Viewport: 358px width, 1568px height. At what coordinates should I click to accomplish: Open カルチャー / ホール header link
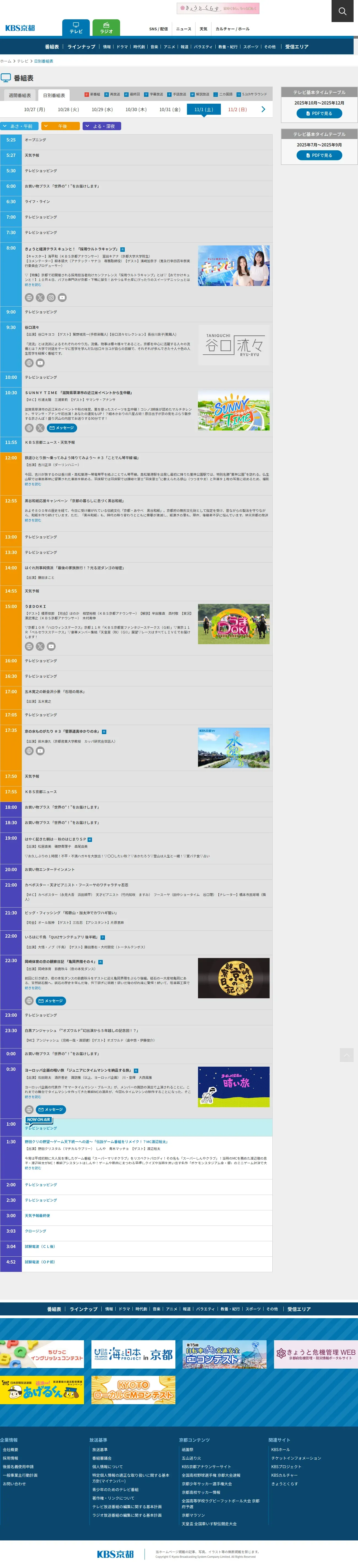(x=232, y=29)
